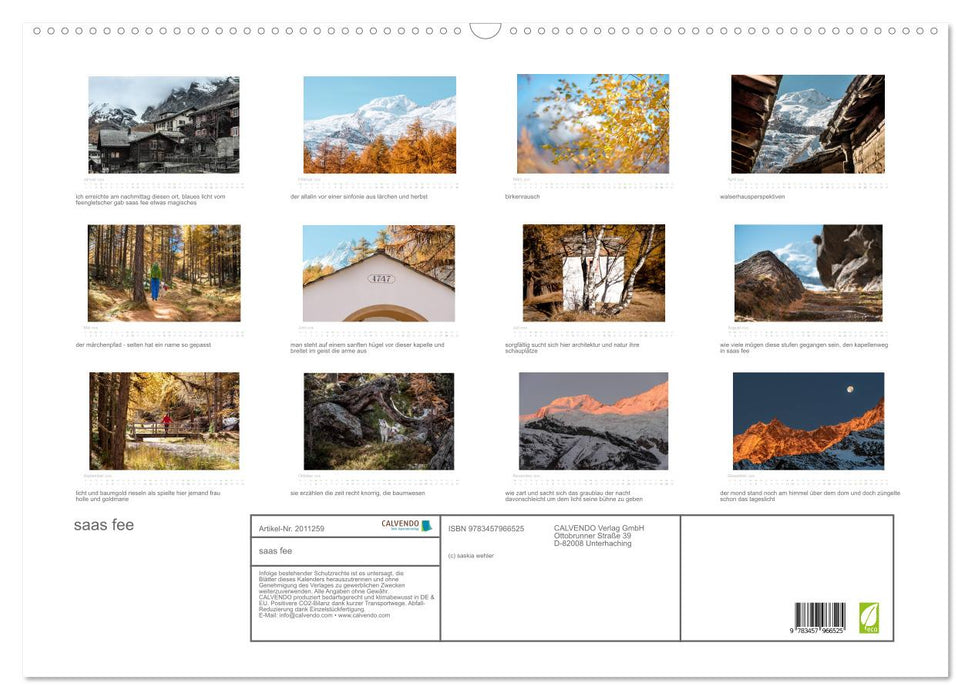The height and width of the screenshot is (700, 971).
Task: Select the moonrise over peaks image
Action: [x=808, y=420]
